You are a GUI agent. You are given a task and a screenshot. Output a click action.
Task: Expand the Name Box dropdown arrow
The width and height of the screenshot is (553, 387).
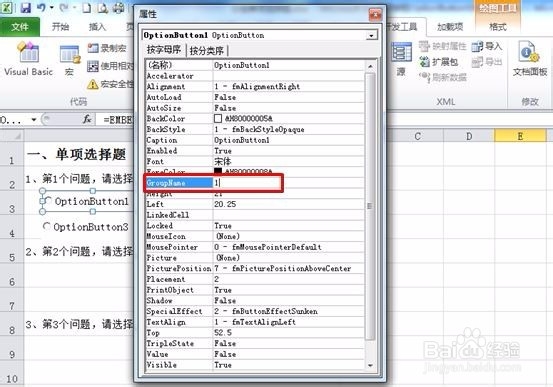[34, 120]
